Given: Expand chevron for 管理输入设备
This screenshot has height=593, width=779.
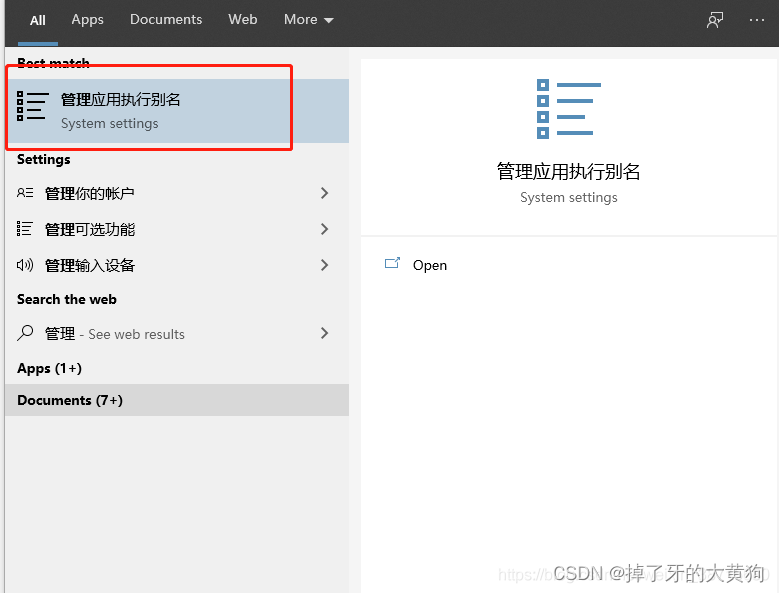Looking at the screenshot, I should coord(324,265).
